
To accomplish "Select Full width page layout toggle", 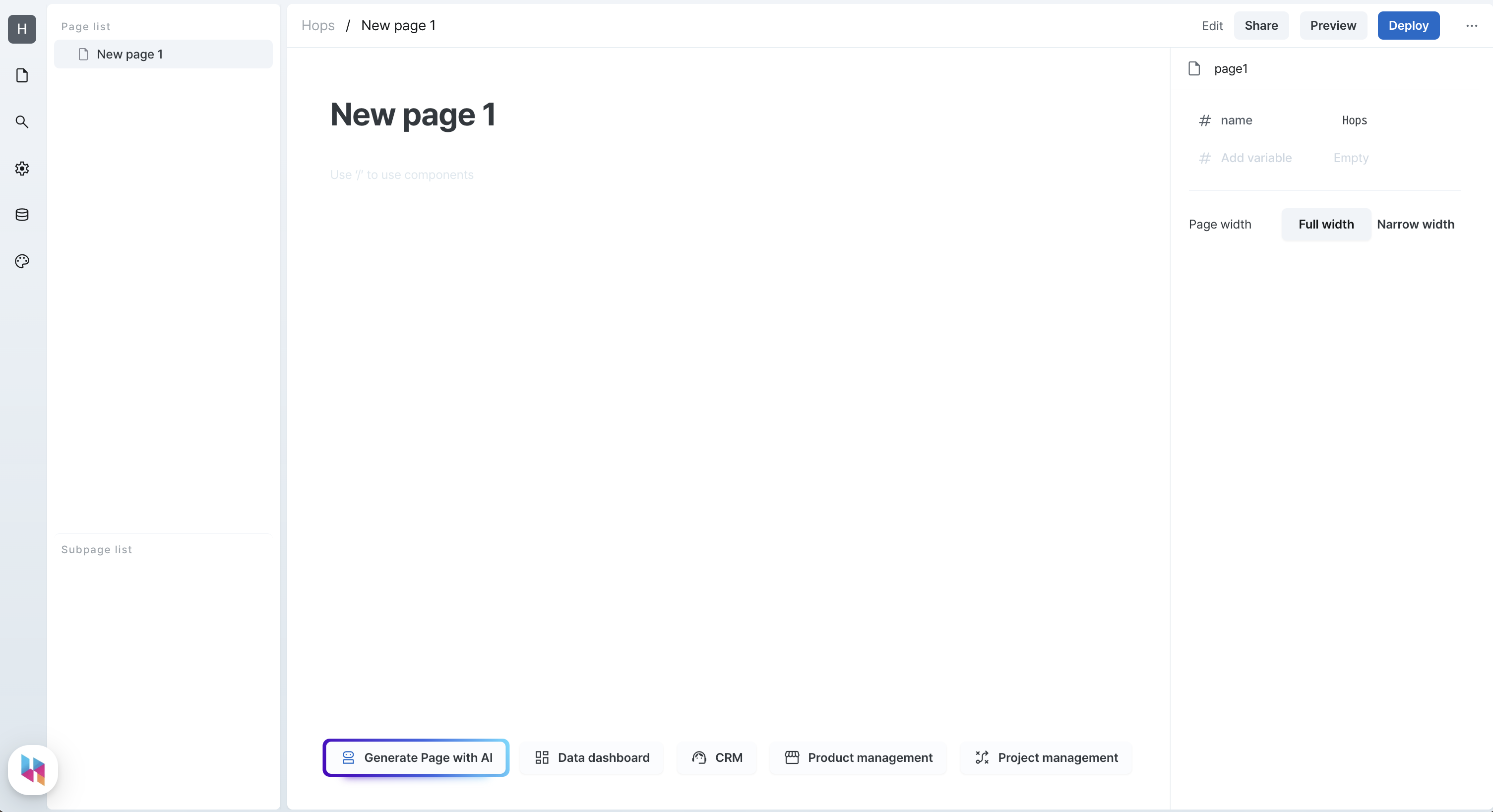I will click(x=1326, y=223).
